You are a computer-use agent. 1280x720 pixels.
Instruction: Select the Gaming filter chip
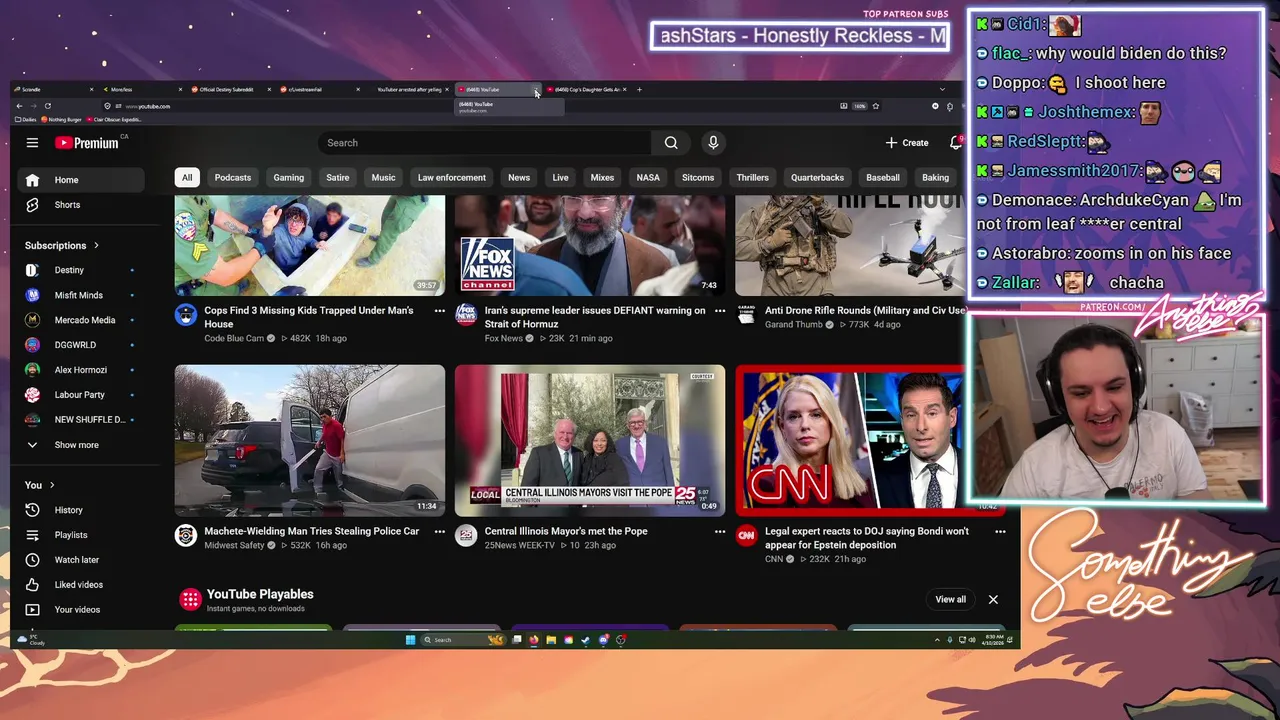pos(289,178)
